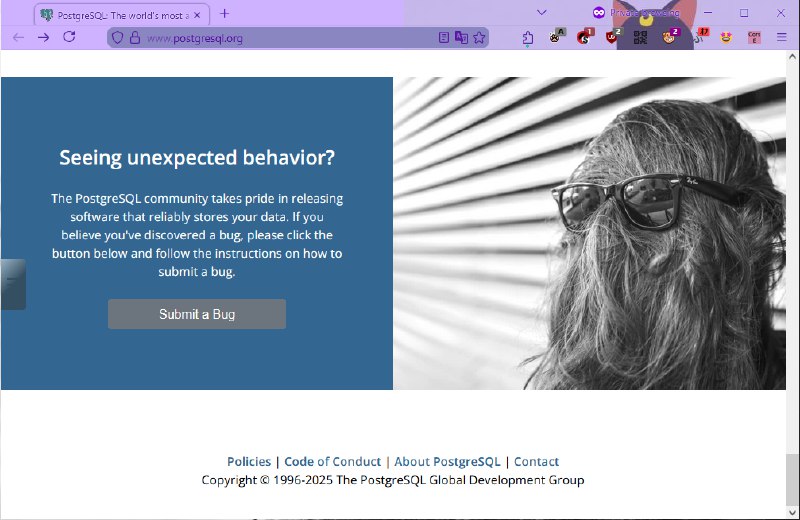The height and width of the screenshot is (520, 800).
Task: Open a new tab with plus button
Action: (x=224, y=13)
